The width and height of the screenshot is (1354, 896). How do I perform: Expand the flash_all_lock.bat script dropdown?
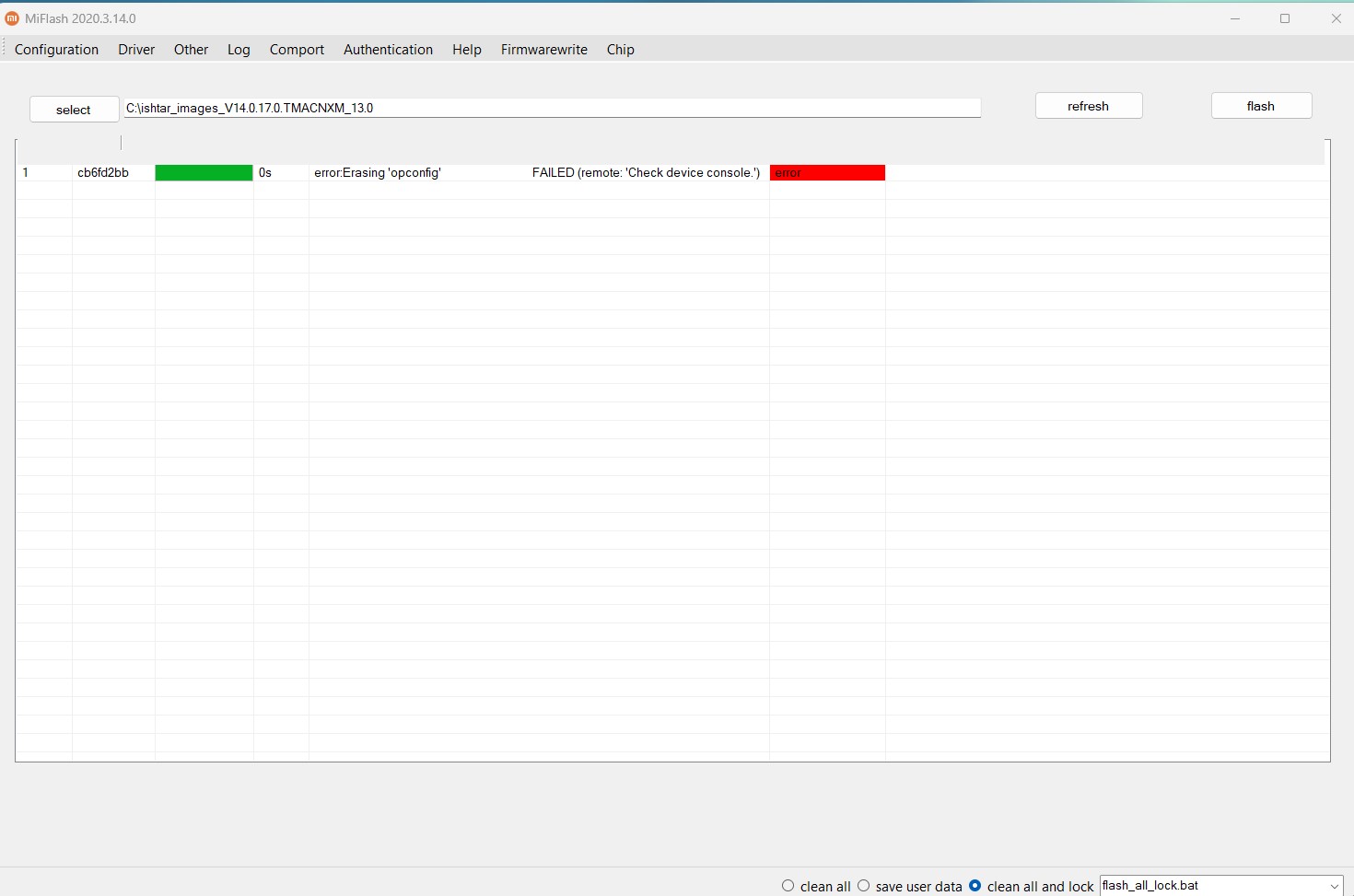(x=1334, y=886)
